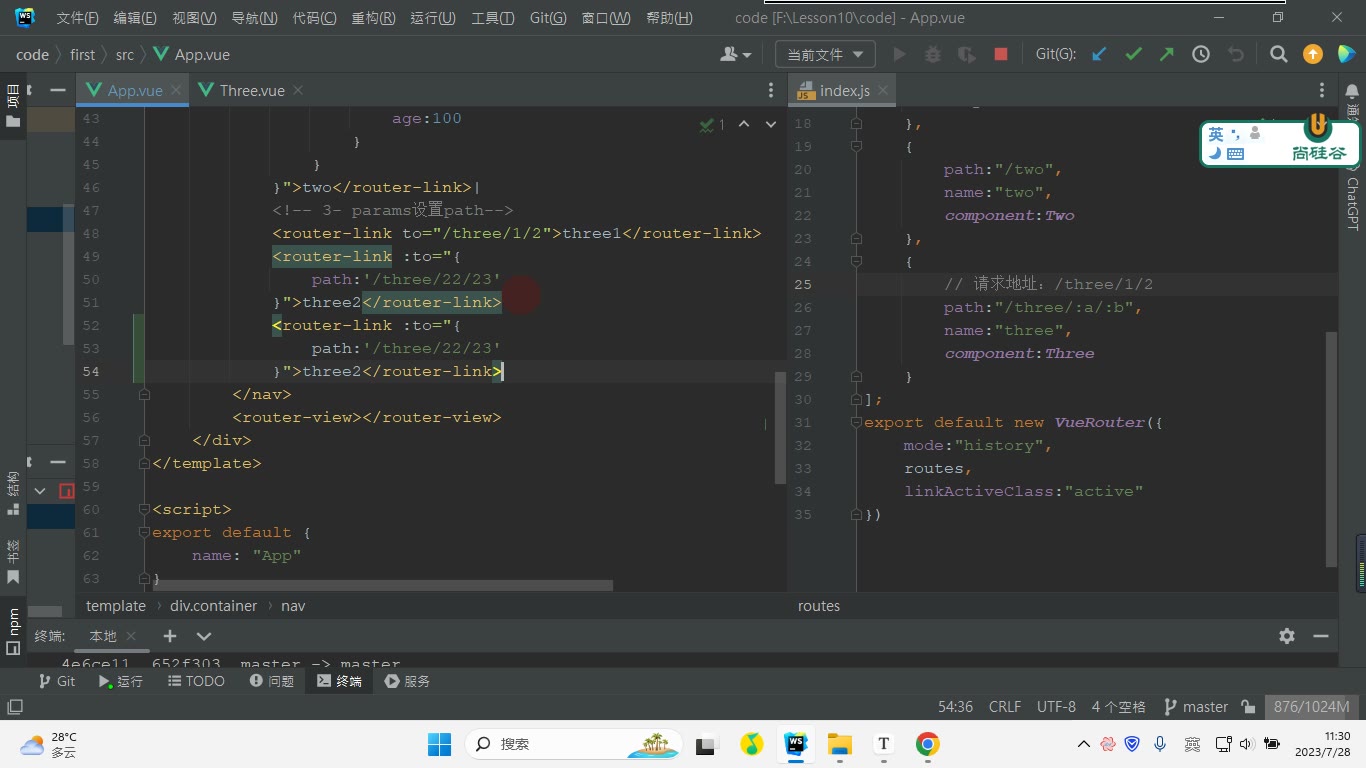
Task: Open the 重构(R) menu
Action: tap(373, 18)
